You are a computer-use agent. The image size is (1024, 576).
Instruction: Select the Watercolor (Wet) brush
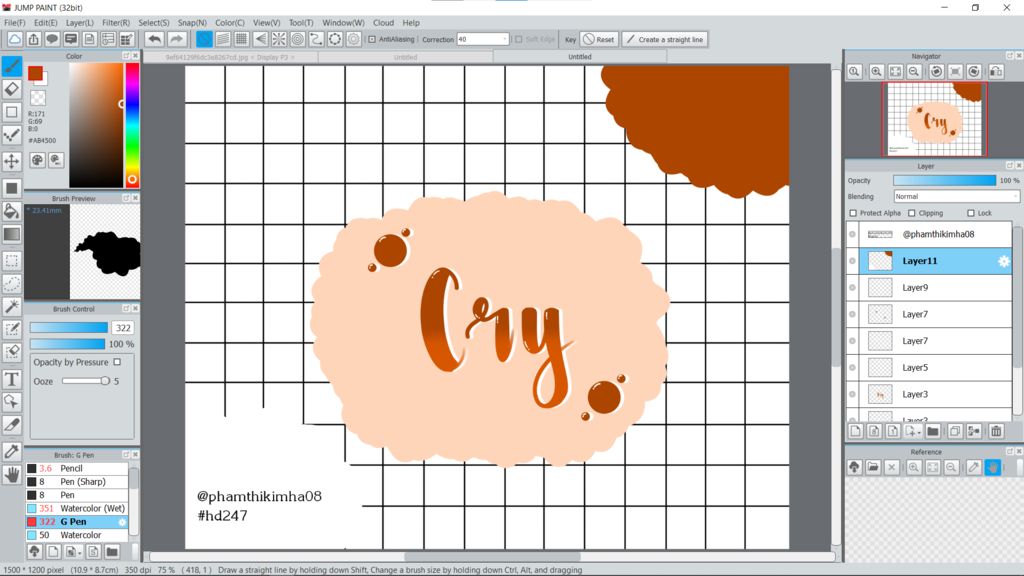pyautogui.click(x=77, y=508)
